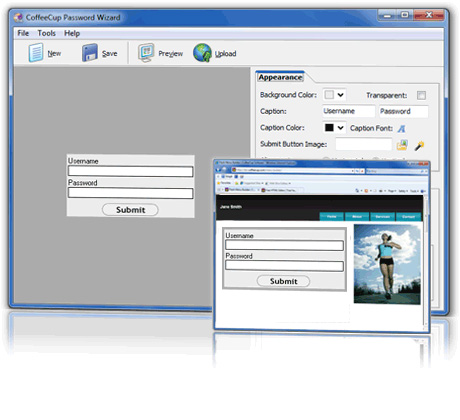Open the Tools menu

click(x=46, y=33)
